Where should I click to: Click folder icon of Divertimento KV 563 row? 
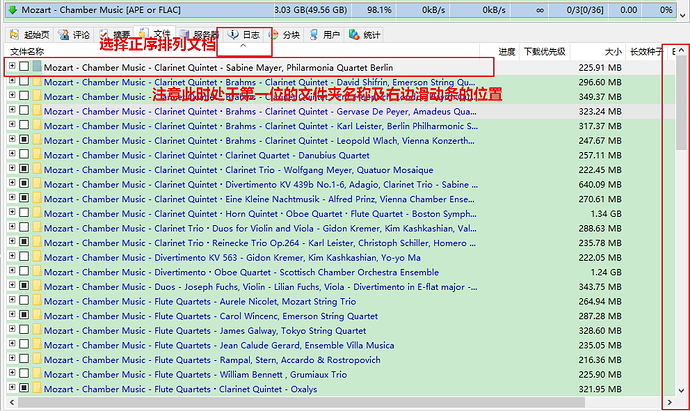click(37, 257)
